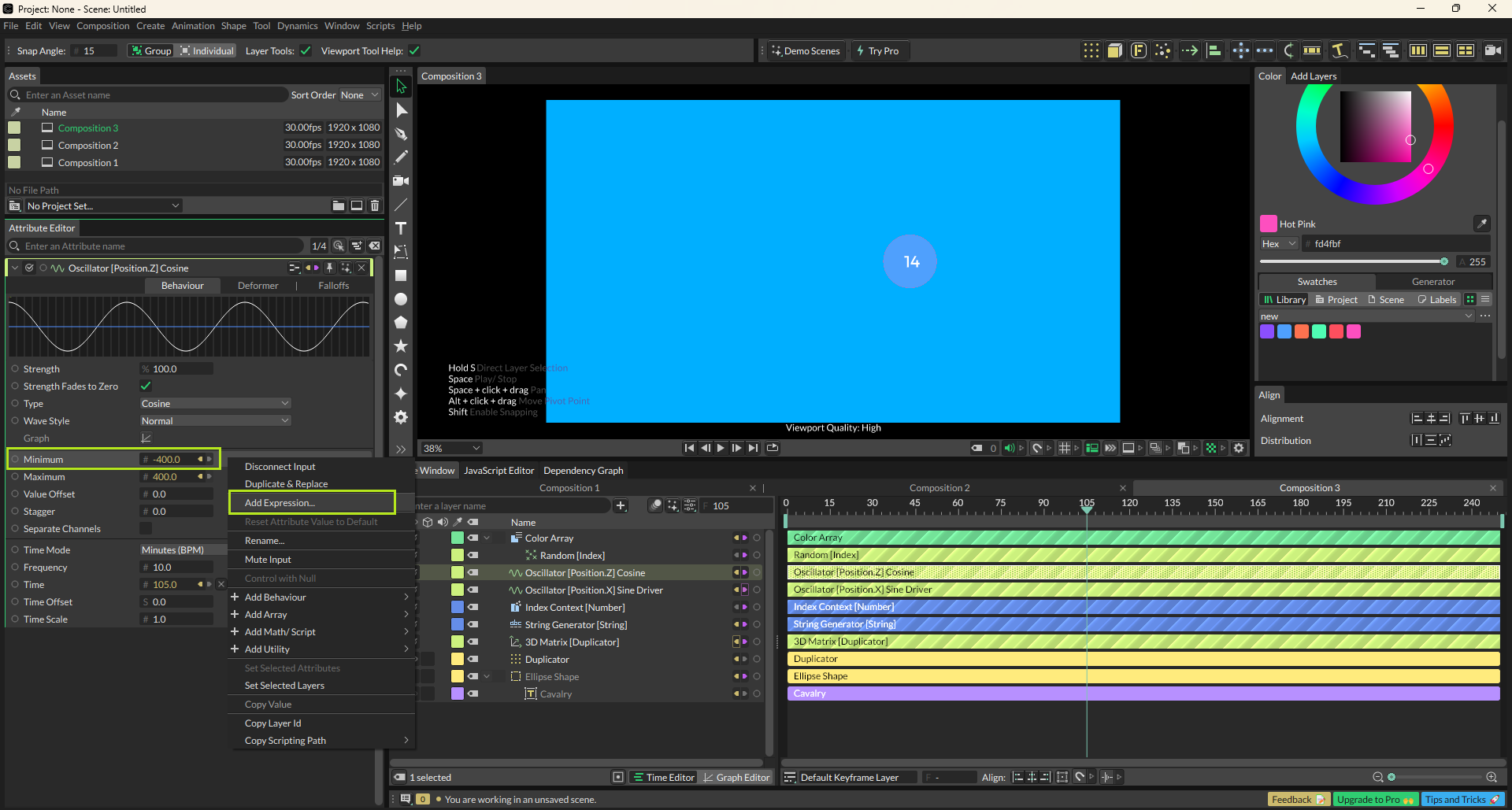1512x810 pixels.
Task: Open the Sort Order dropdown
Action: pyautogui.click(x=359, y=95)
